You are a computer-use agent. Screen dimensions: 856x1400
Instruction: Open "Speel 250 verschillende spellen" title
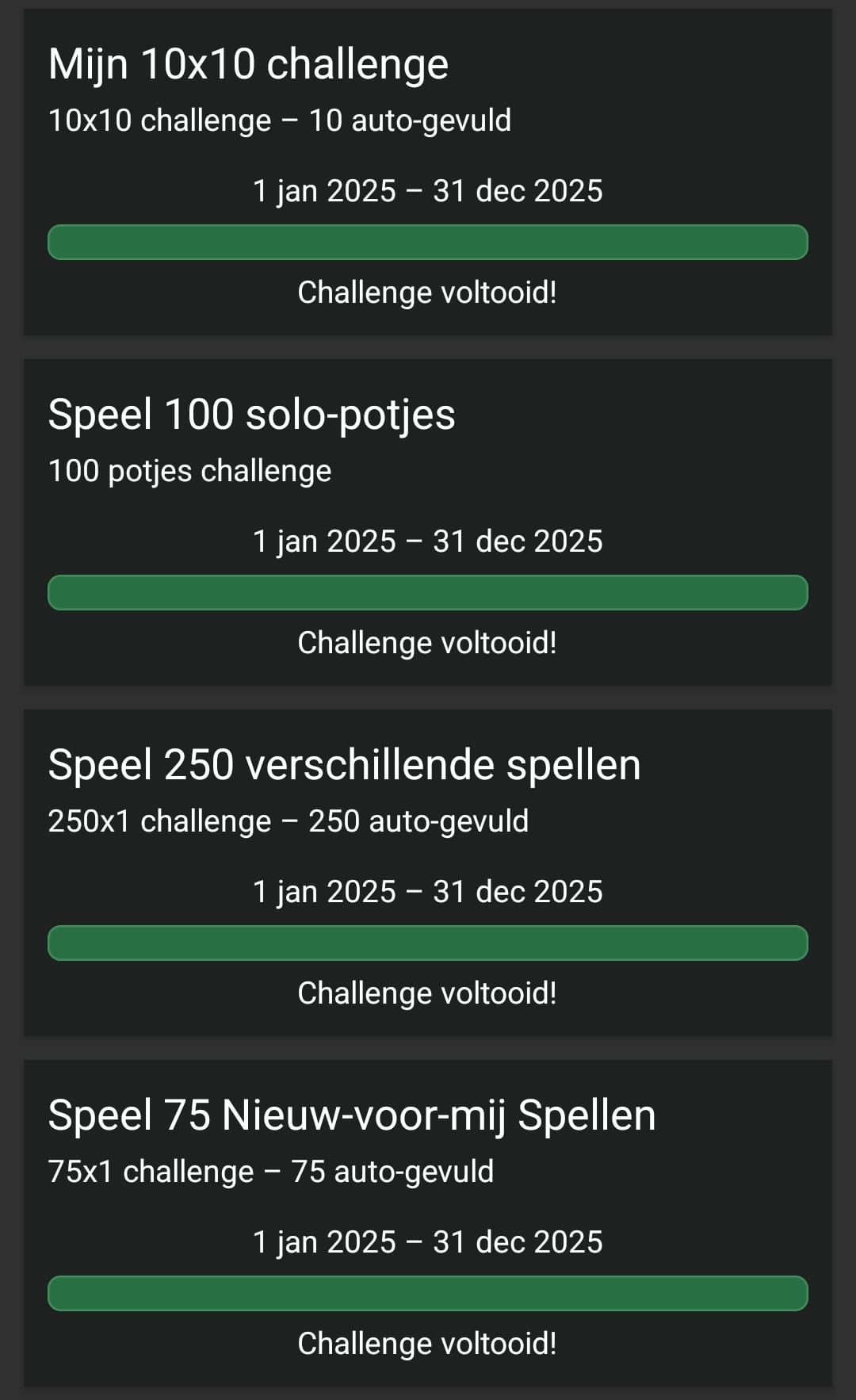pos(344,765)
